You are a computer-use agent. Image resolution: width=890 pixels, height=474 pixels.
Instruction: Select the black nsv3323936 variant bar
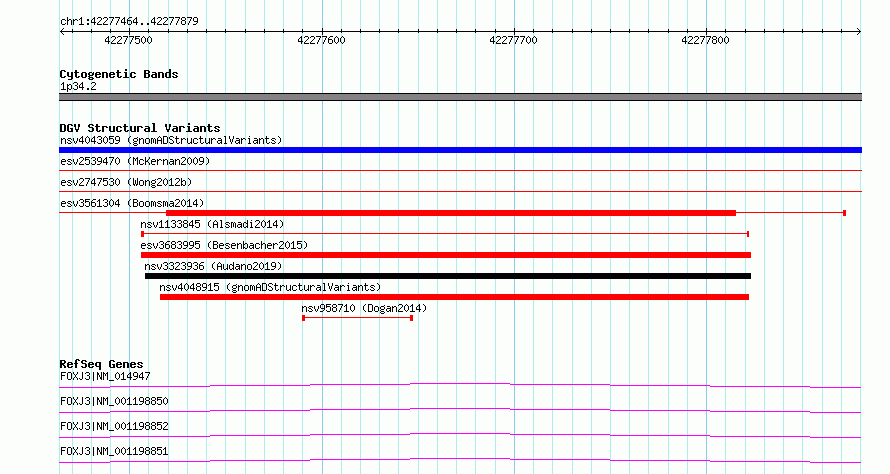click(448, 276)
